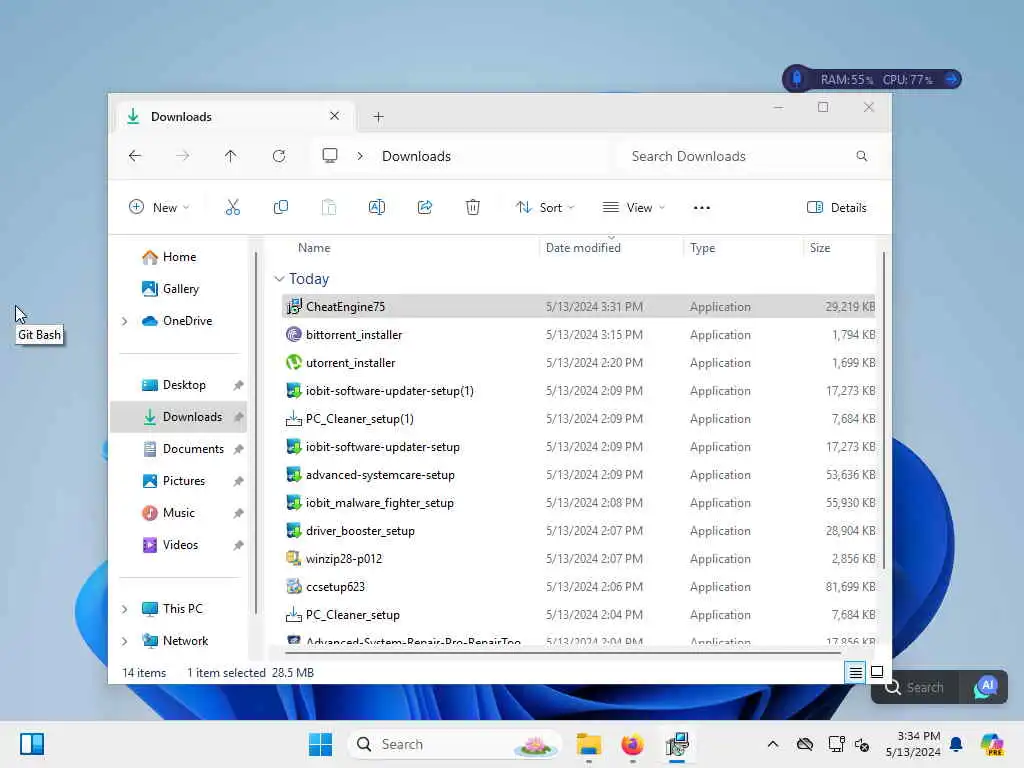This screenshot has width=1024, height=768.
Task: Refresh the Downloads folder
Action: (279, 156)
